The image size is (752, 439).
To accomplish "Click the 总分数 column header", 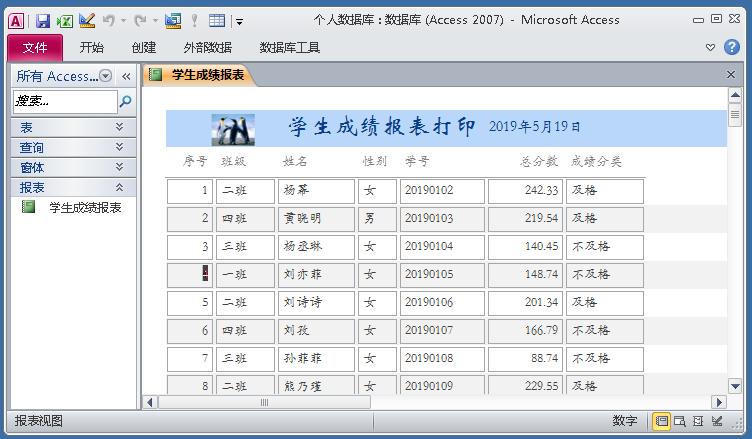I will [x=539, y=162].
